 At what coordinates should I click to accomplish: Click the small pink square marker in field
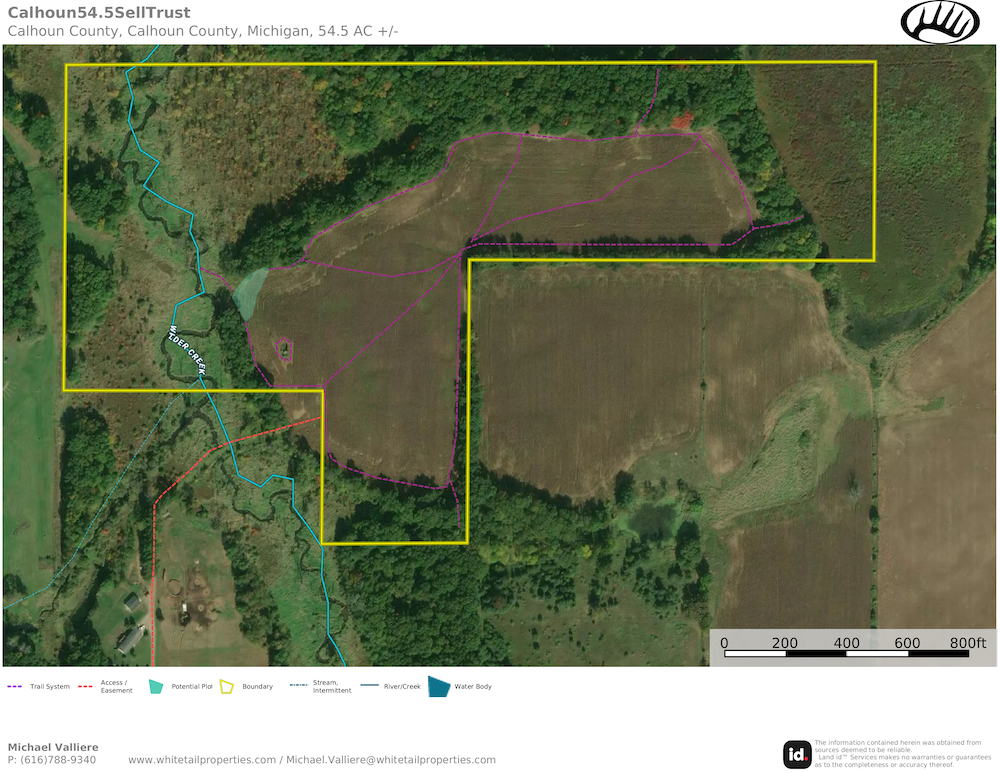pyautogui.click(x=284, y=348)
